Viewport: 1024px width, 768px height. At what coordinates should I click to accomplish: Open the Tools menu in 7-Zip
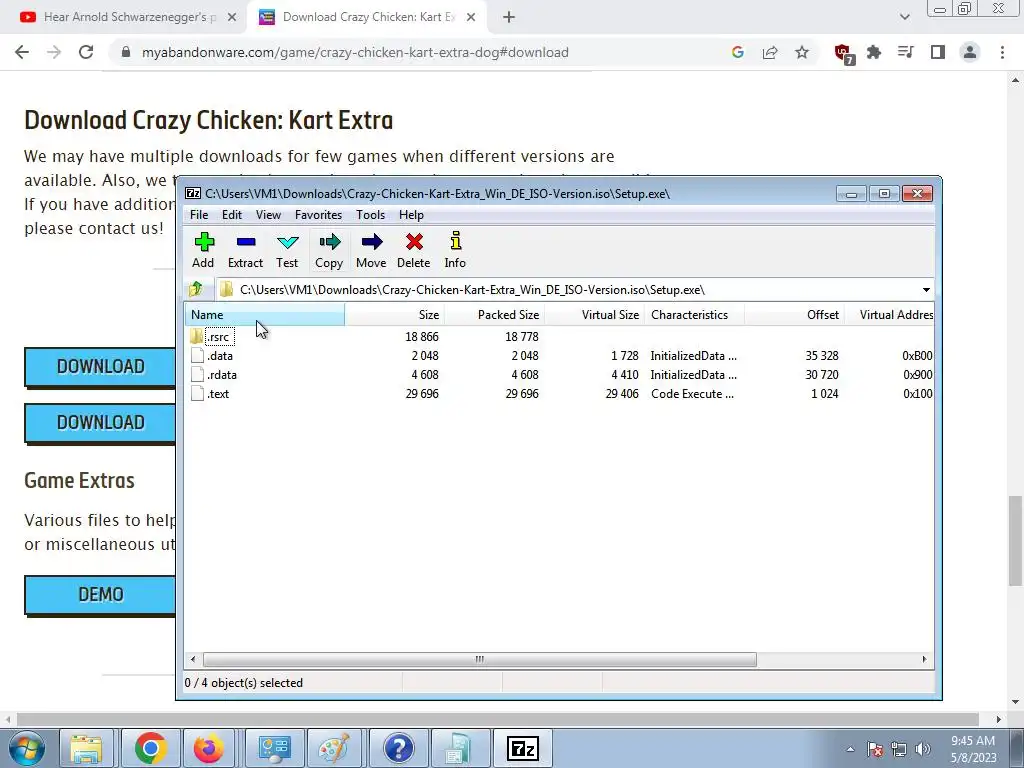point(370,215)
